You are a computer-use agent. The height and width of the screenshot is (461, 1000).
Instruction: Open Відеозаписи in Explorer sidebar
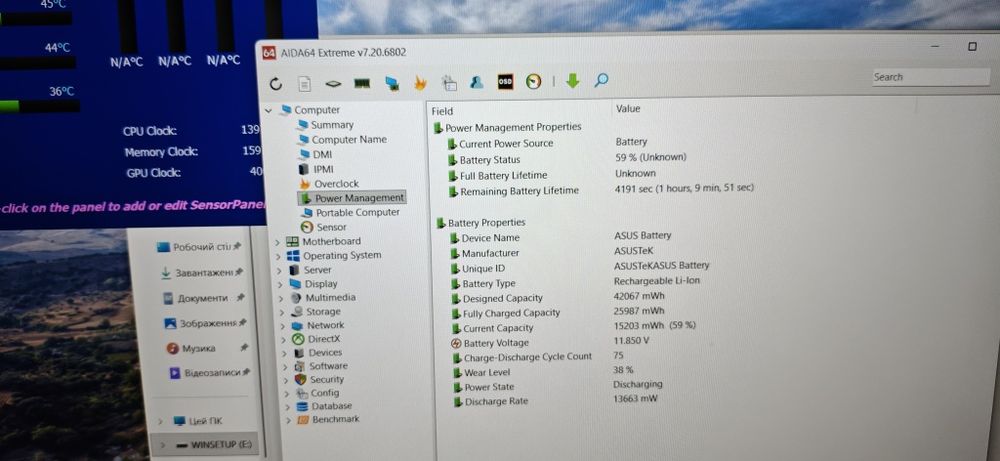[210, 373]
